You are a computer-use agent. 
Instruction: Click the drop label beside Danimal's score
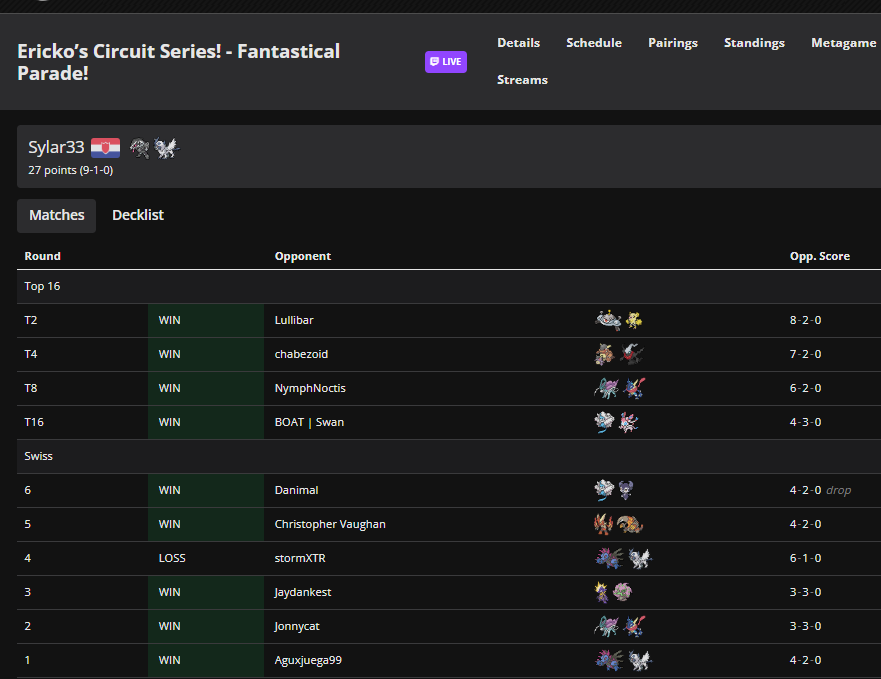[x=838, y=491]
